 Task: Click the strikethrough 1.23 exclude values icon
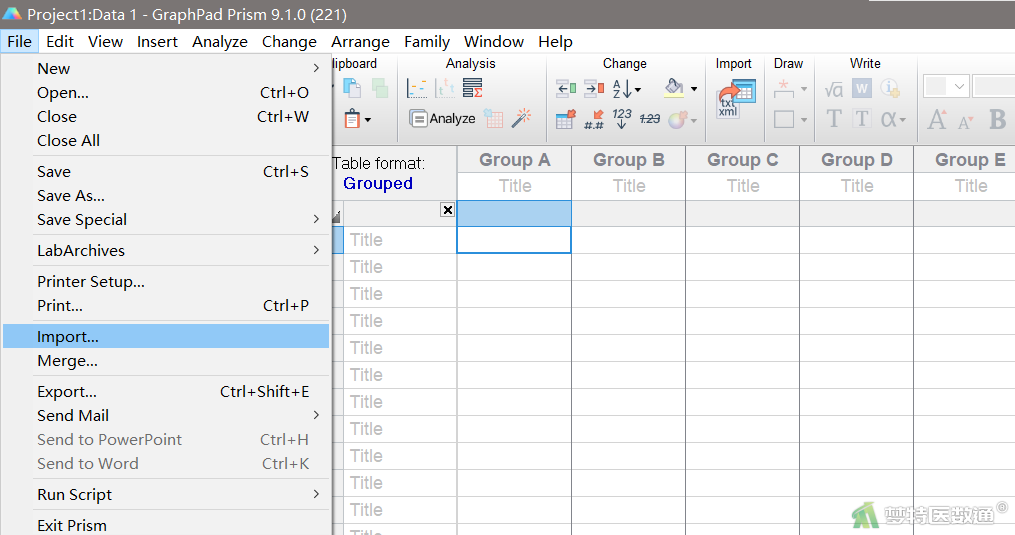point(650,119)
